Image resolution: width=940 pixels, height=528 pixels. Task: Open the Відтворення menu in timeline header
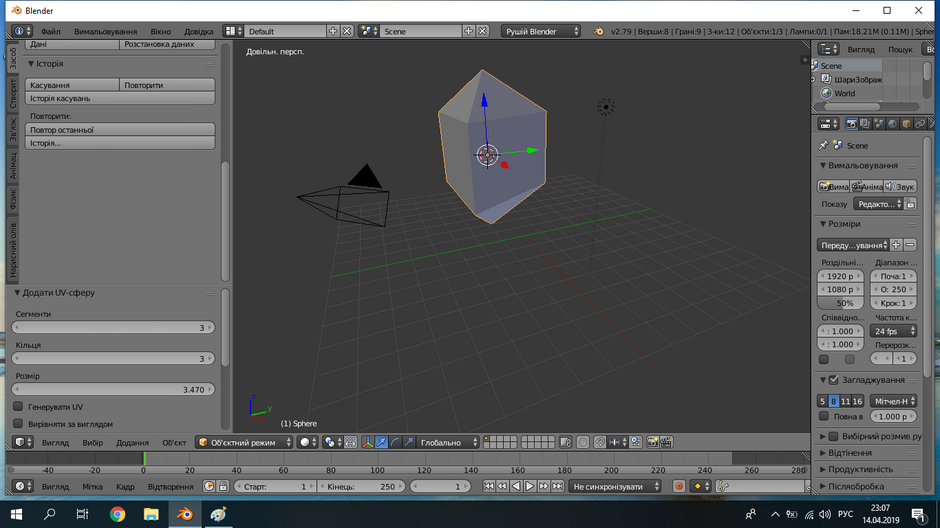pos(171,487)
